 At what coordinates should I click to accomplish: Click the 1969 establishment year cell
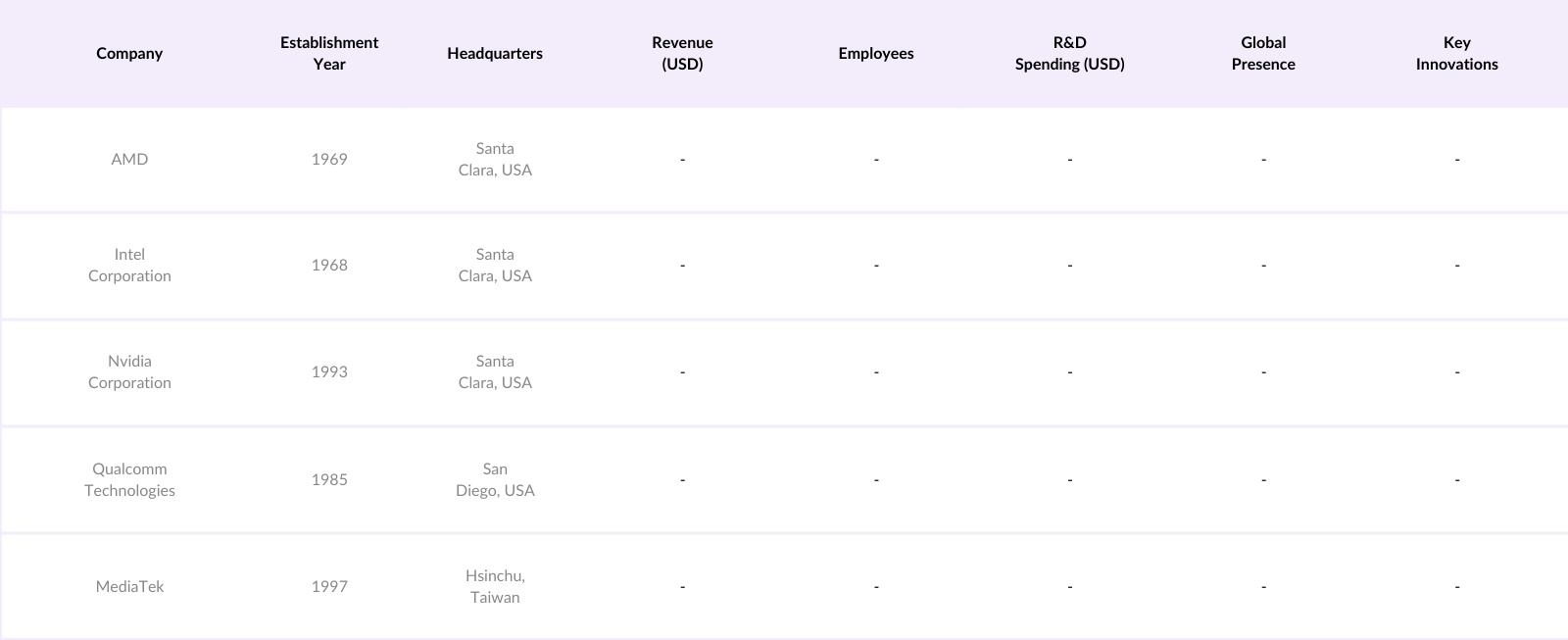[x=329, y=159]
